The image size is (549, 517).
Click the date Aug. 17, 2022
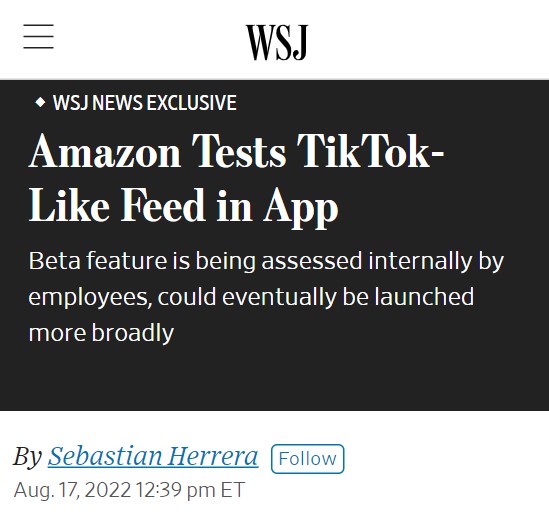point(72,490)
